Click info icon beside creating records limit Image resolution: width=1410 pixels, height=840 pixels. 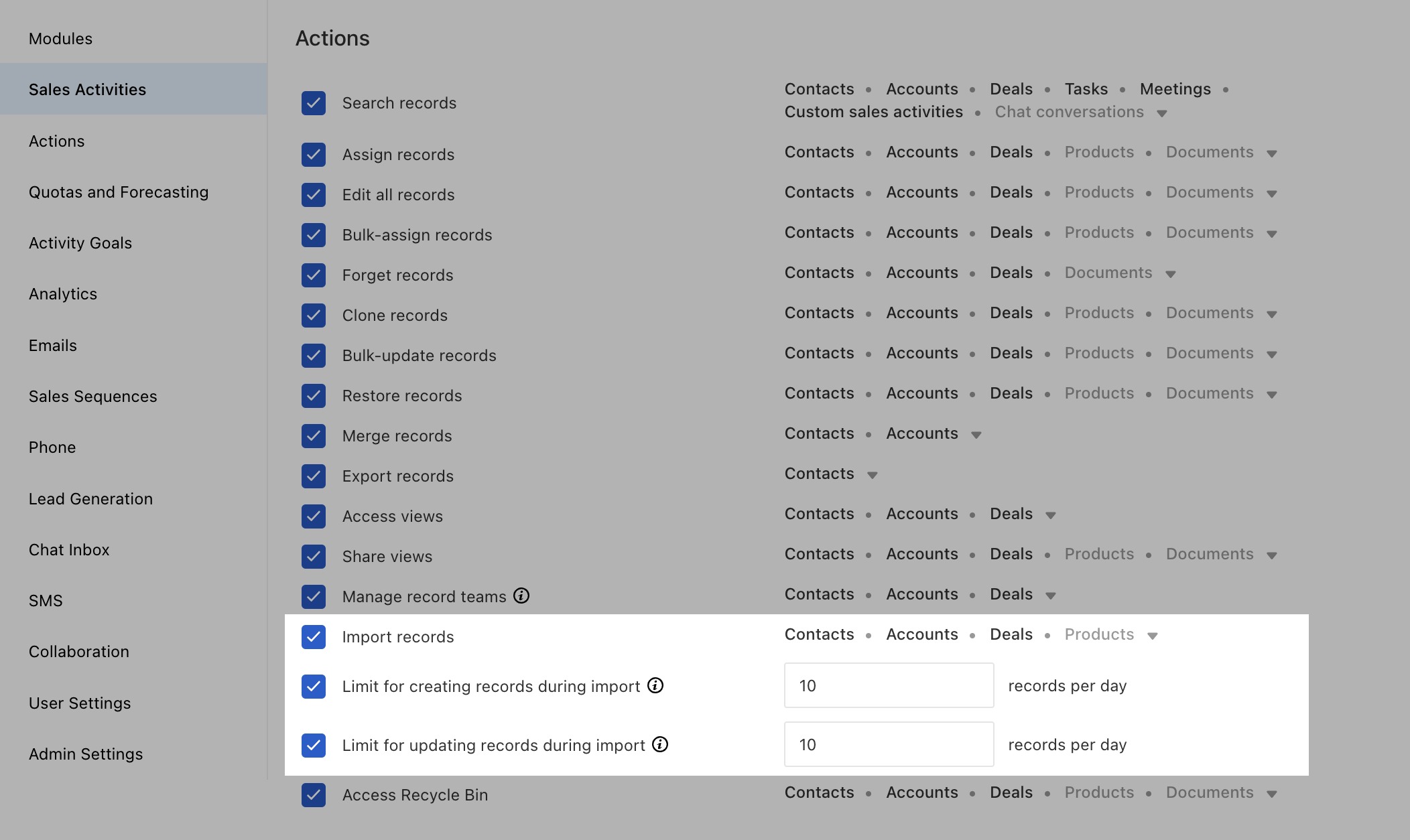pos(655,685)
